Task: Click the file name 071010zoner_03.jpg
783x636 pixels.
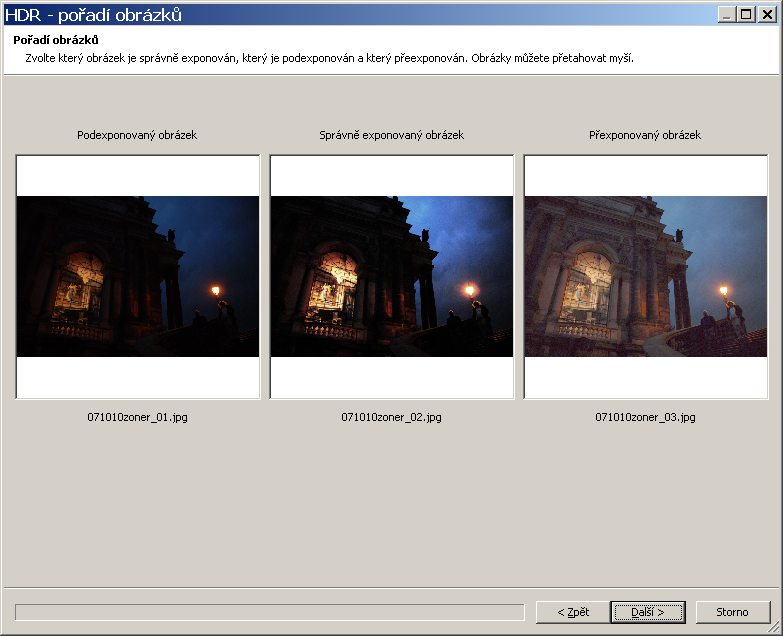Action: point(645,417)
